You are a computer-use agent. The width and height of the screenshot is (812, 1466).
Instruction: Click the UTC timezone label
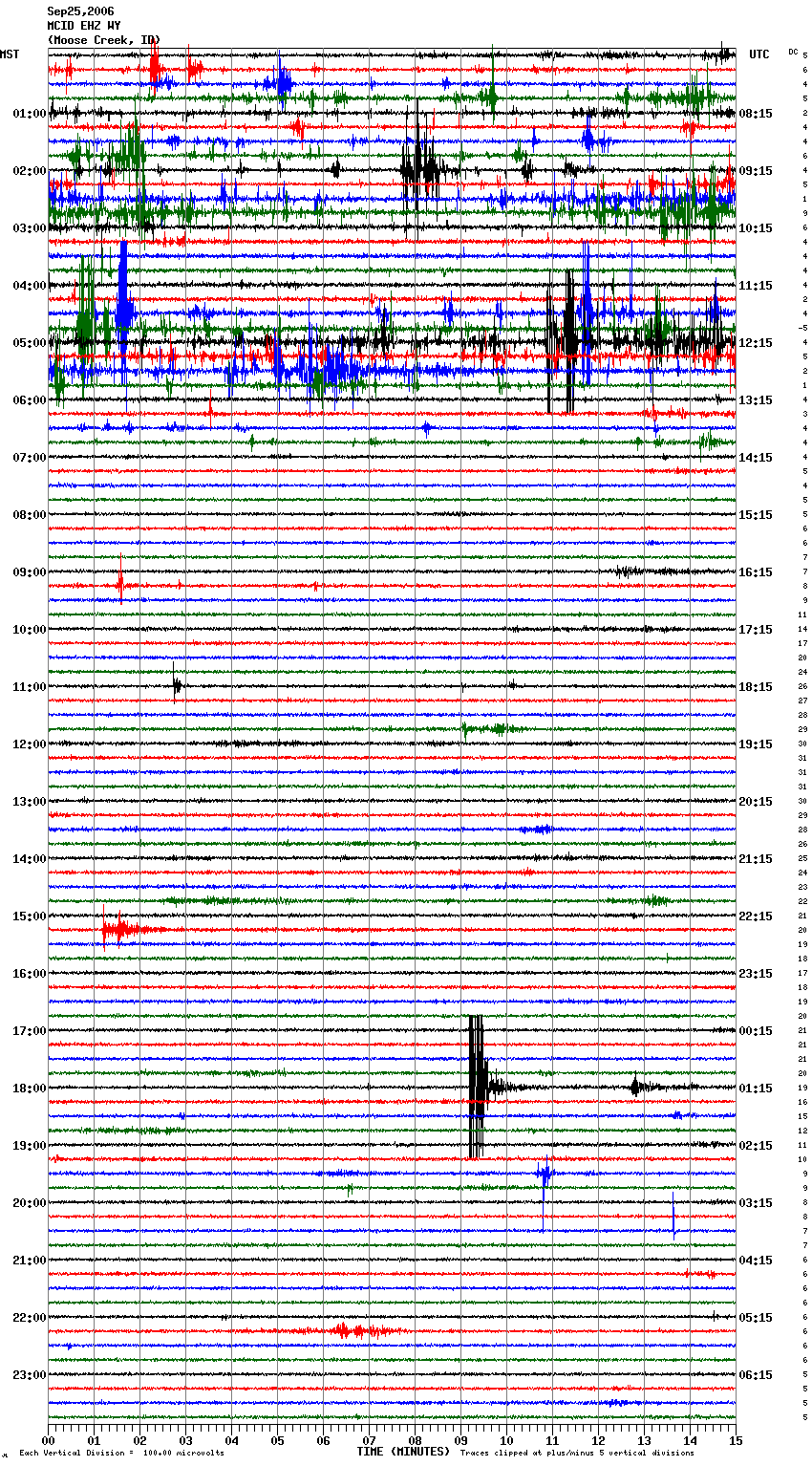(759, 54)
